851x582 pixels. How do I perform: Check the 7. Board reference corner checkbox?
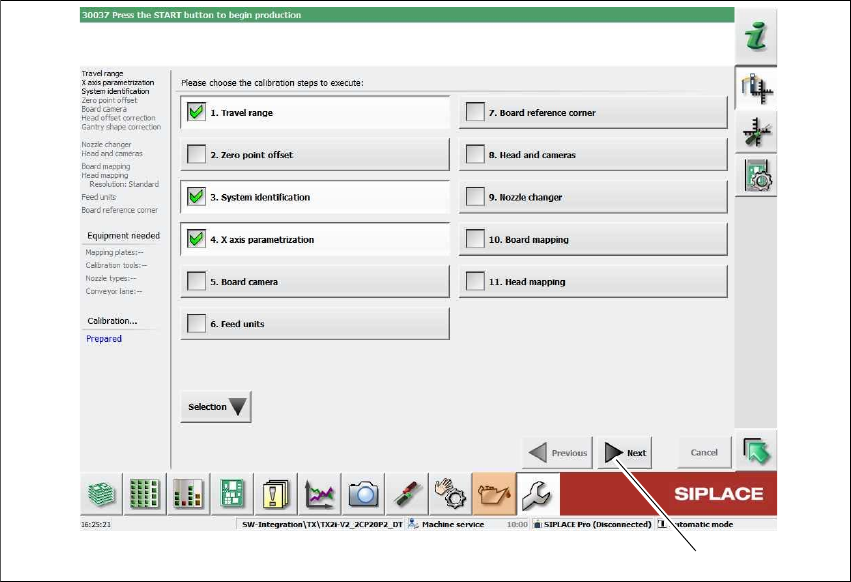475,112
